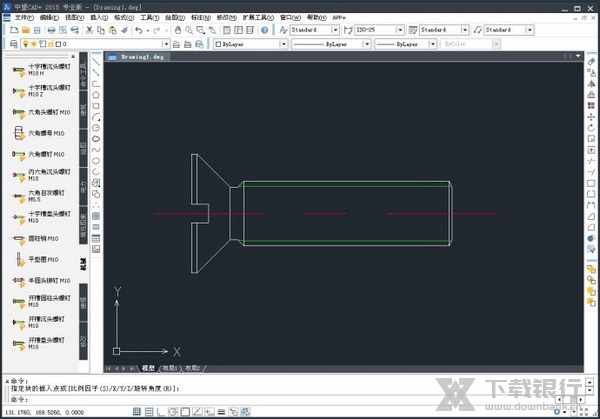Open the 编辑(E) menu
The image size is (600, 419).
49,18
